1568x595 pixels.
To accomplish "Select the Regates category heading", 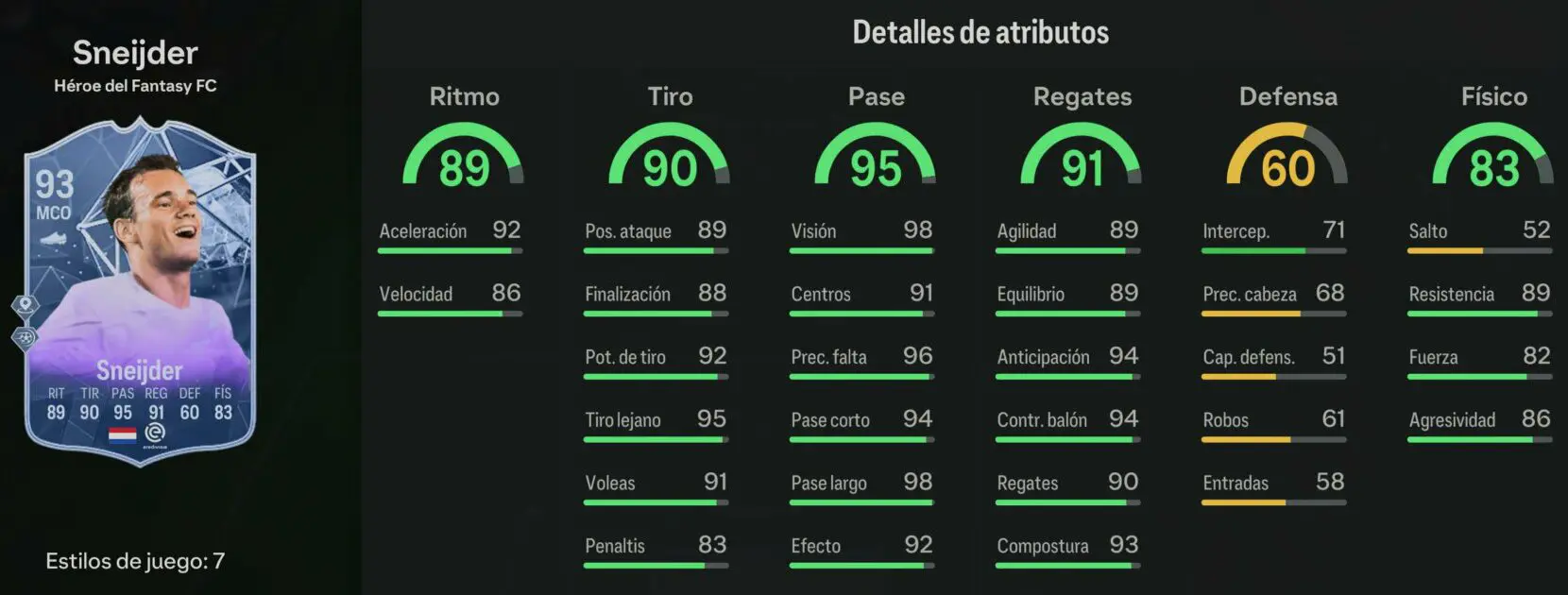I will pyautogui.click(x=1082, y=97).
